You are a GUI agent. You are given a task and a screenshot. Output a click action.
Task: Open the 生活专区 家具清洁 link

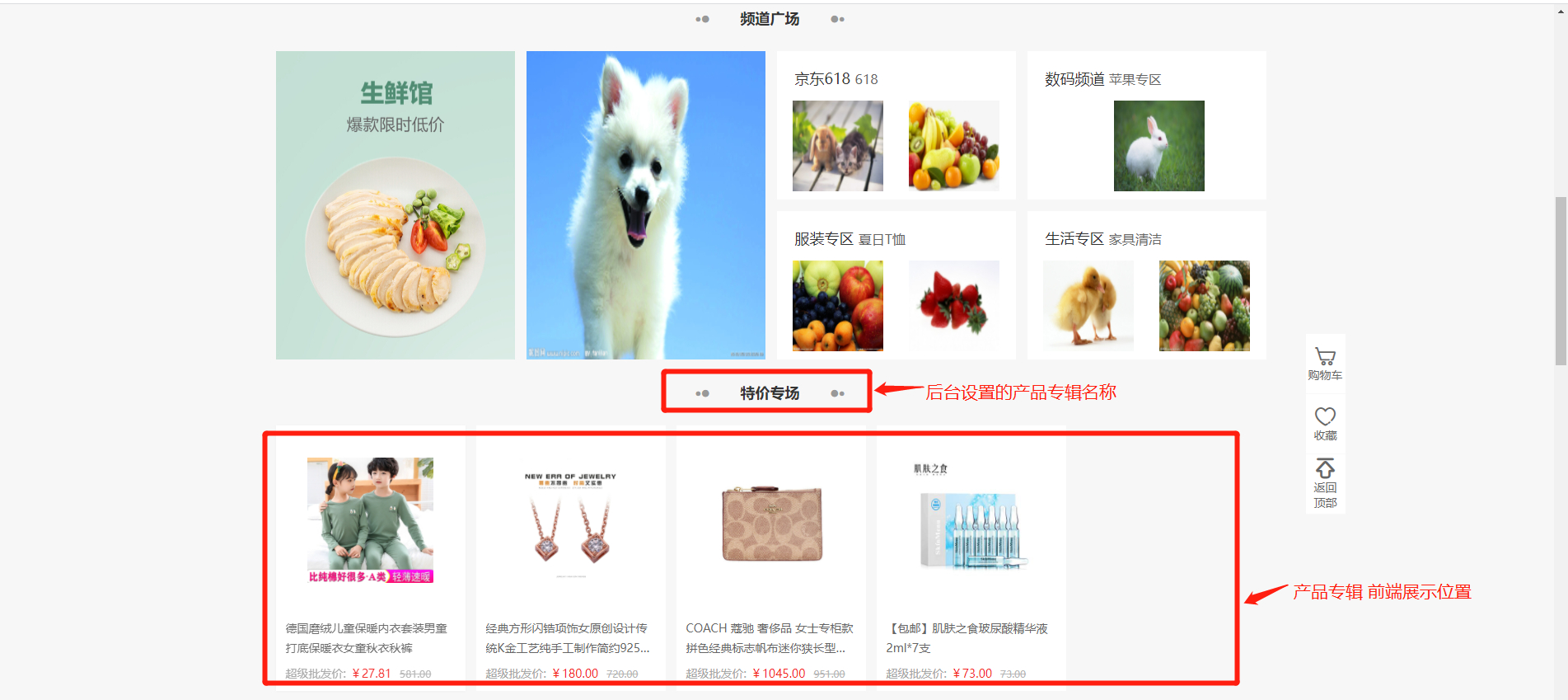pyautogui.click(x=1102, y=239)
